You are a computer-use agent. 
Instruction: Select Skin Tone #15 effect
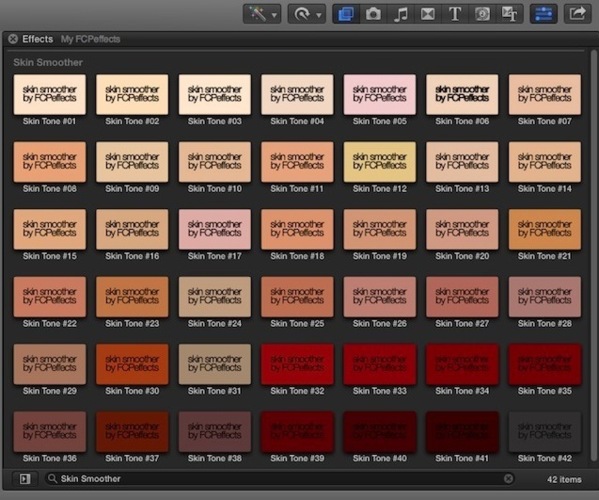click(x=50, y=229)
